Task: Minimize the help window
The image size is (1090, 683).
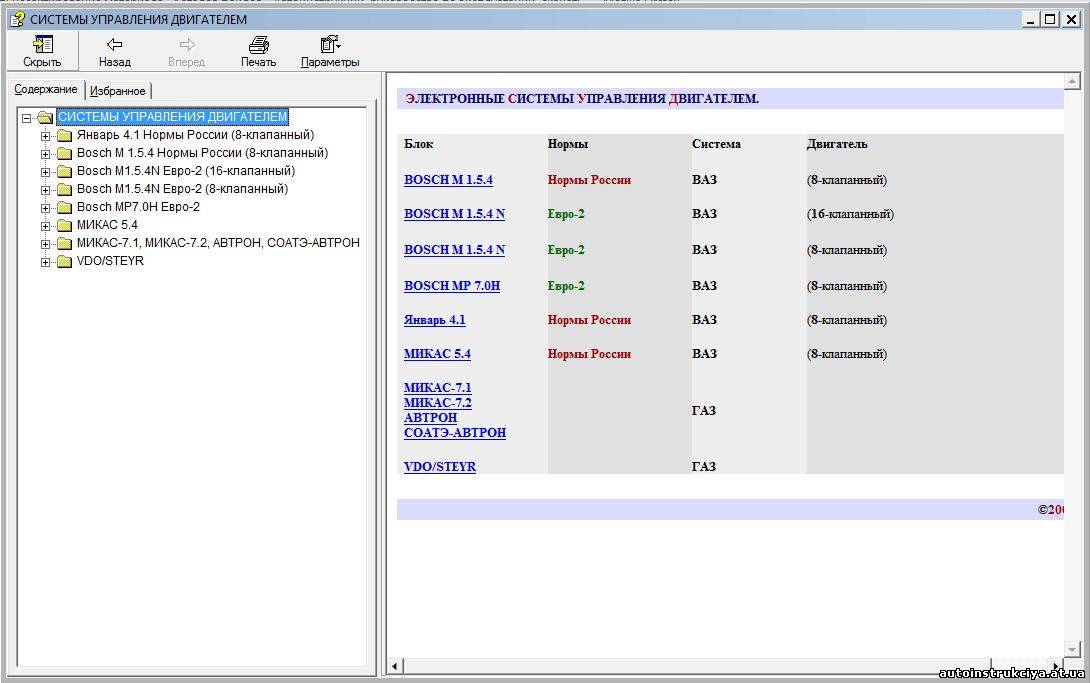Action: [1032, 19]
